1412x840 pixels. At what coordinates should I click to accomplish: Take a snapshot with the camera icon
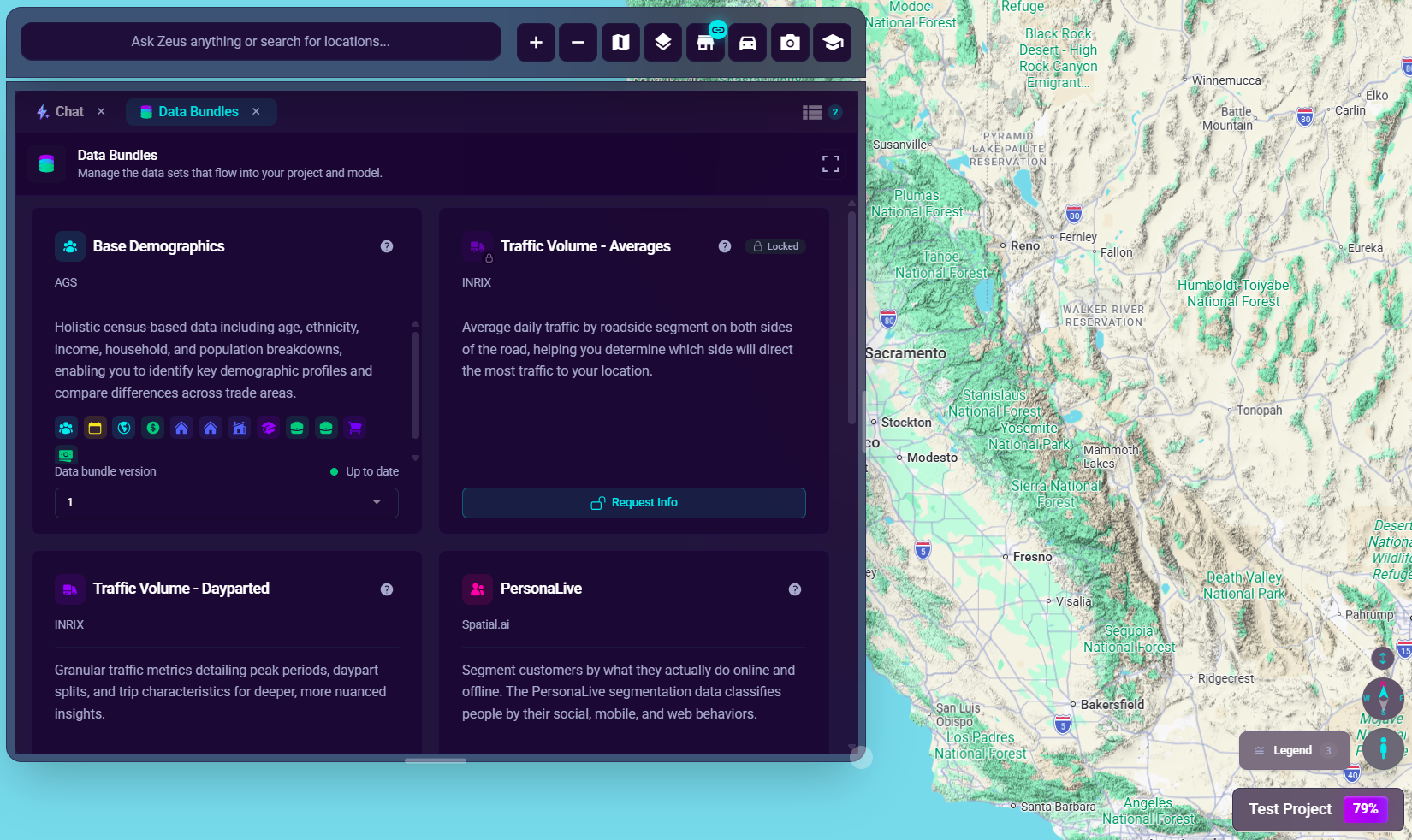tap(790, 42)
